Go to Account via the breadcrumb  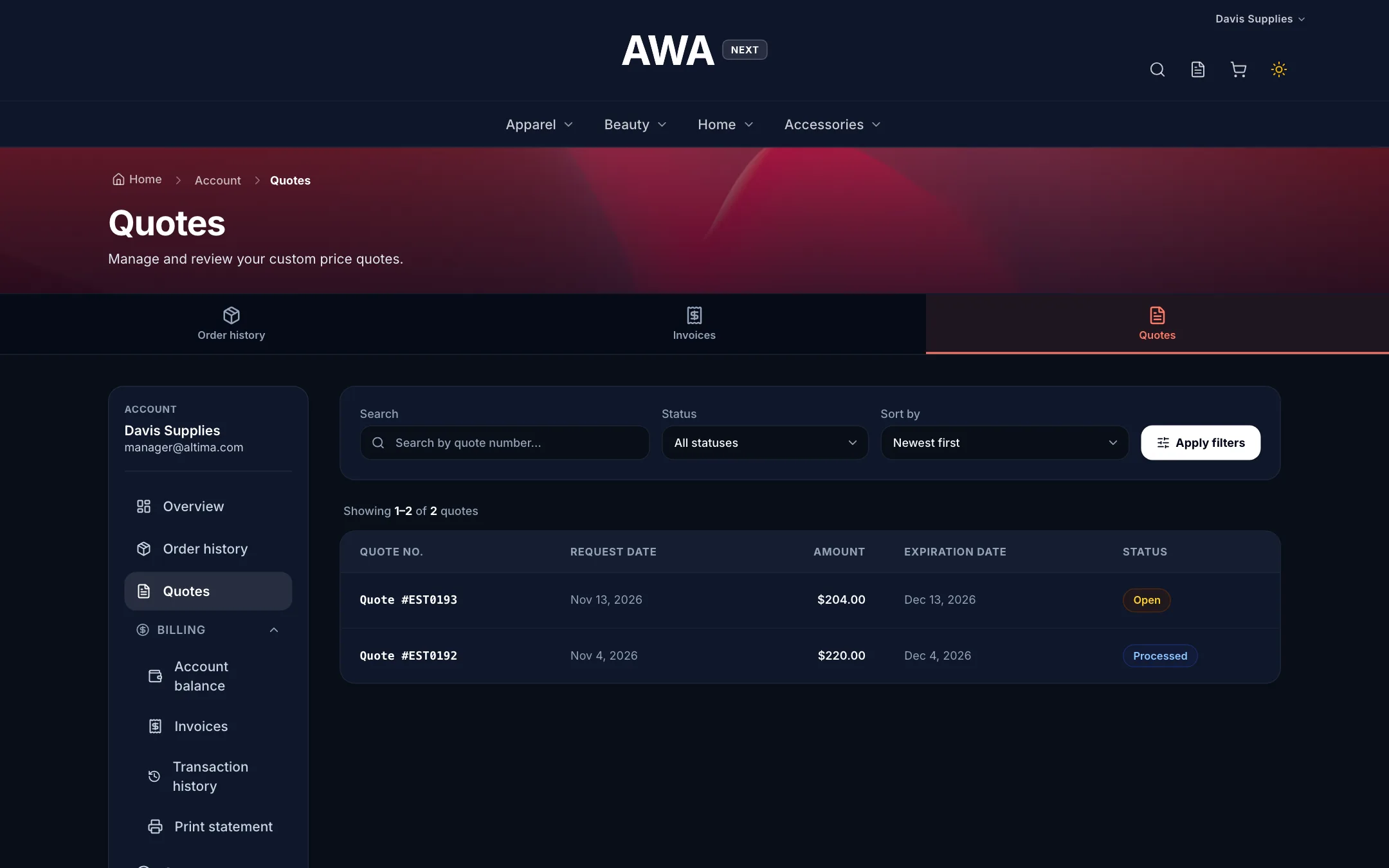click(x=217, y=181)
